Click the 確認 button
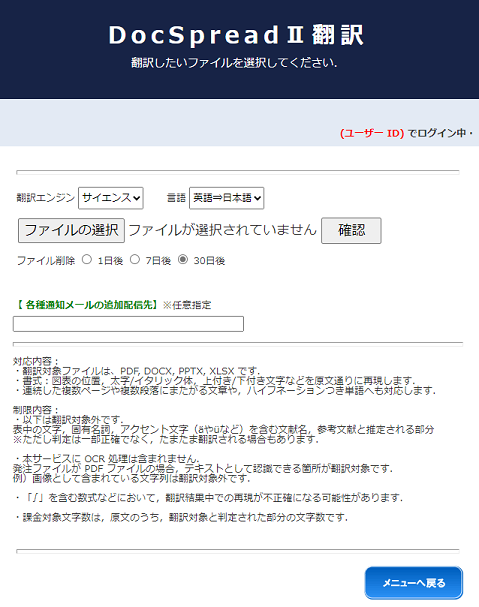 click(x=351, y=230)
